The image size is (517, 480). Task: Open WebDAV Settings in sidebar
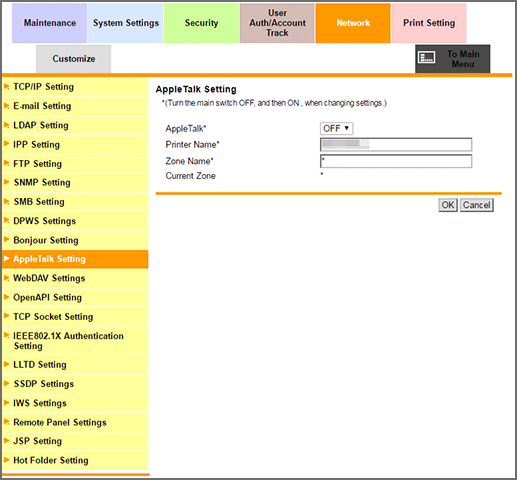75,278
